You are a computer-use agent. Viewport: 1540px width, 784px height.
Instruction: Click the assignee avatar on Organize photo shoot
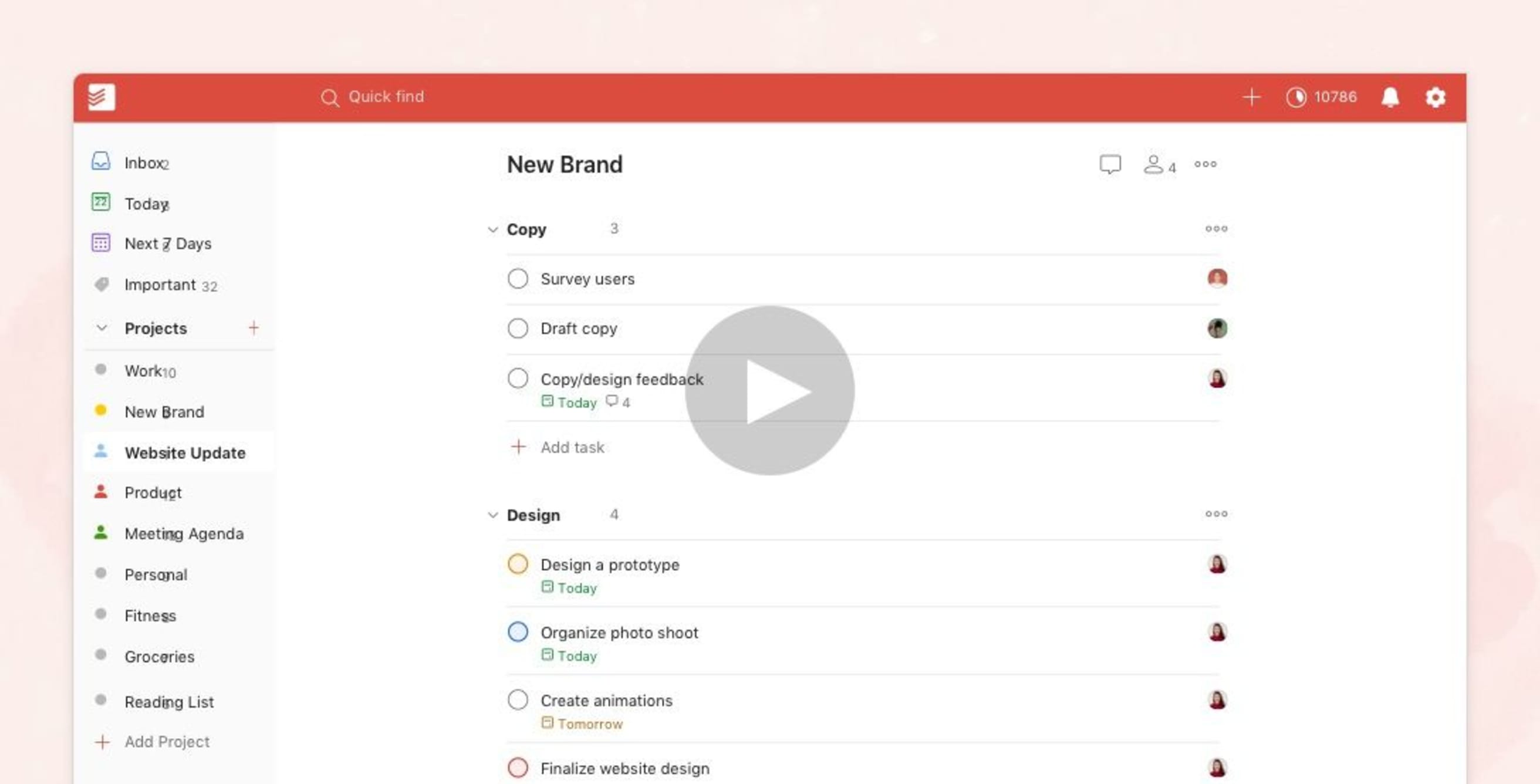pyautogui.click(x=1217, y=631)
